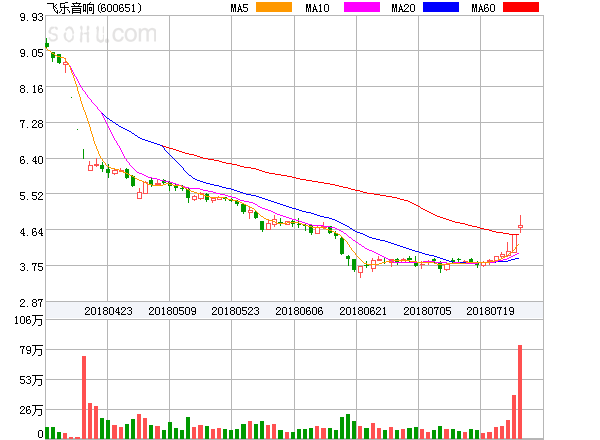Viewport: 600px width, 440px height.
Task: Click the 106万 volume axis label
Action: click(x=29, y=320)
